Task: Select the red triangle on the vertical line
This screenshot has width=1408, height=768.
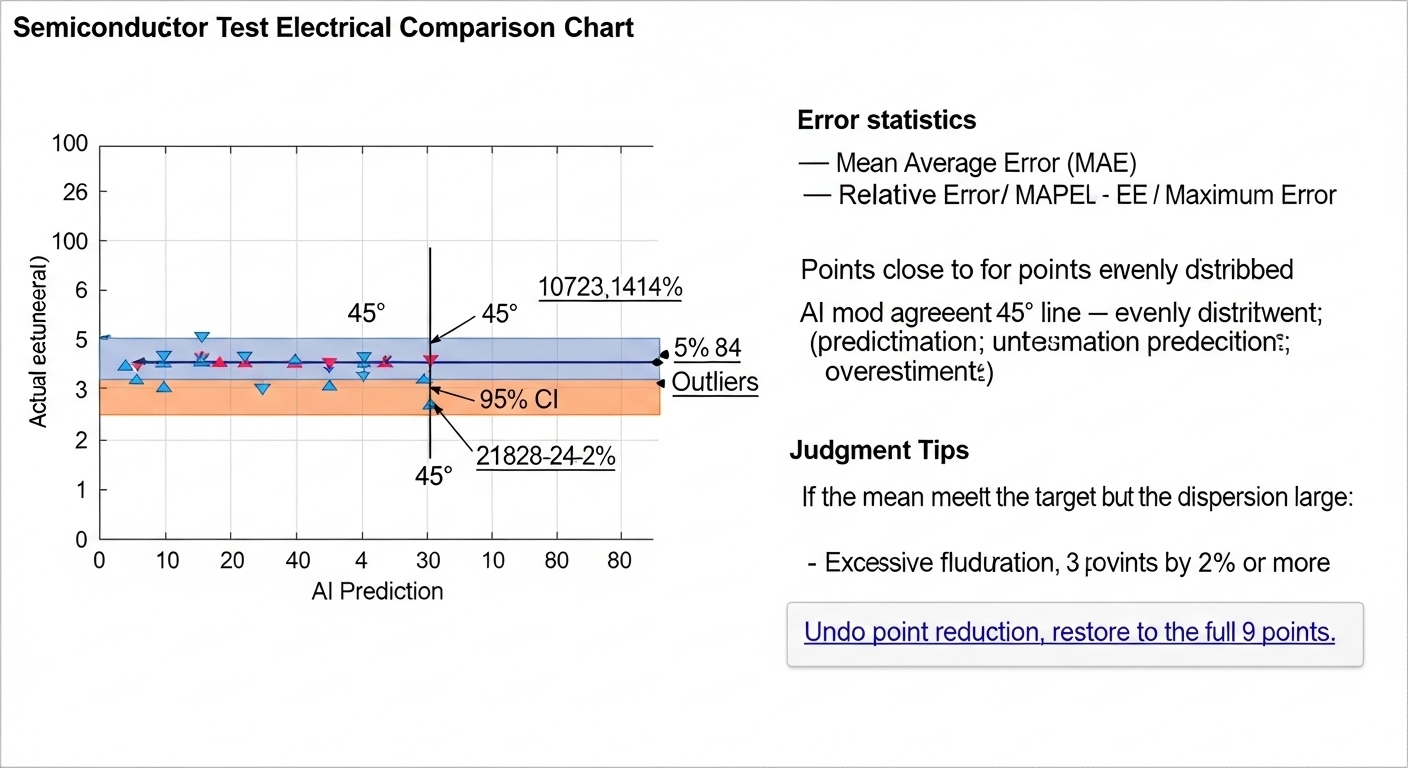Action: (x=430, y=359)
